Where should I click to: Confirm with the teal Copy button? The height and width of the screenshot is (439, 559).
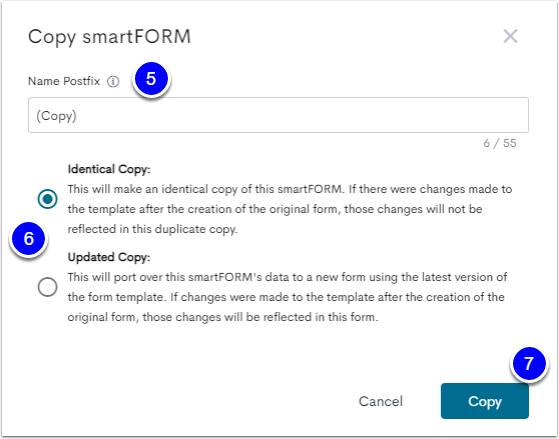tap(484, 401)
